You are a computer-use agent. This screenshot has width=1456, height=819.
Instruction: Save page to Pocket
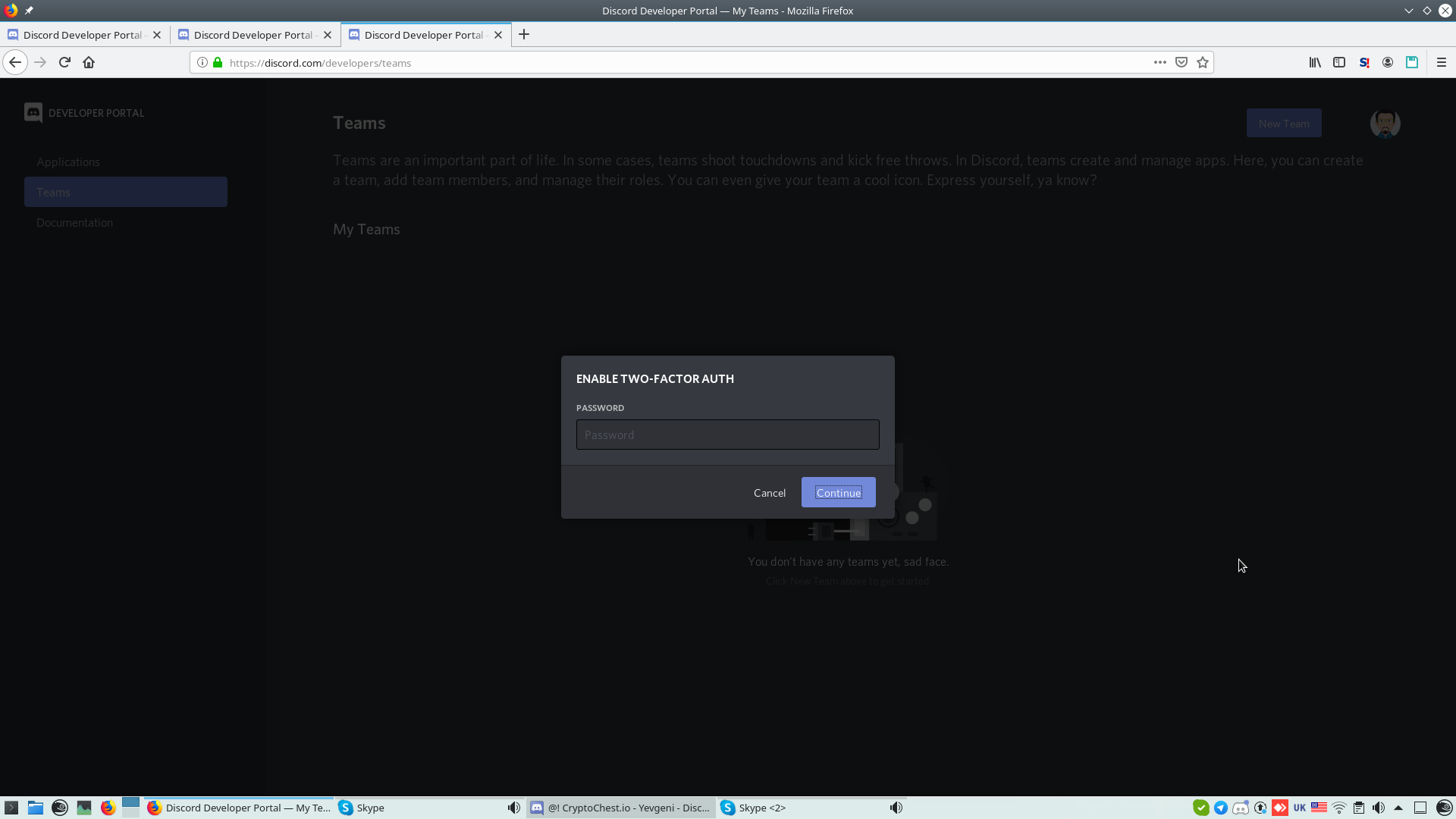pos(1181,62)
